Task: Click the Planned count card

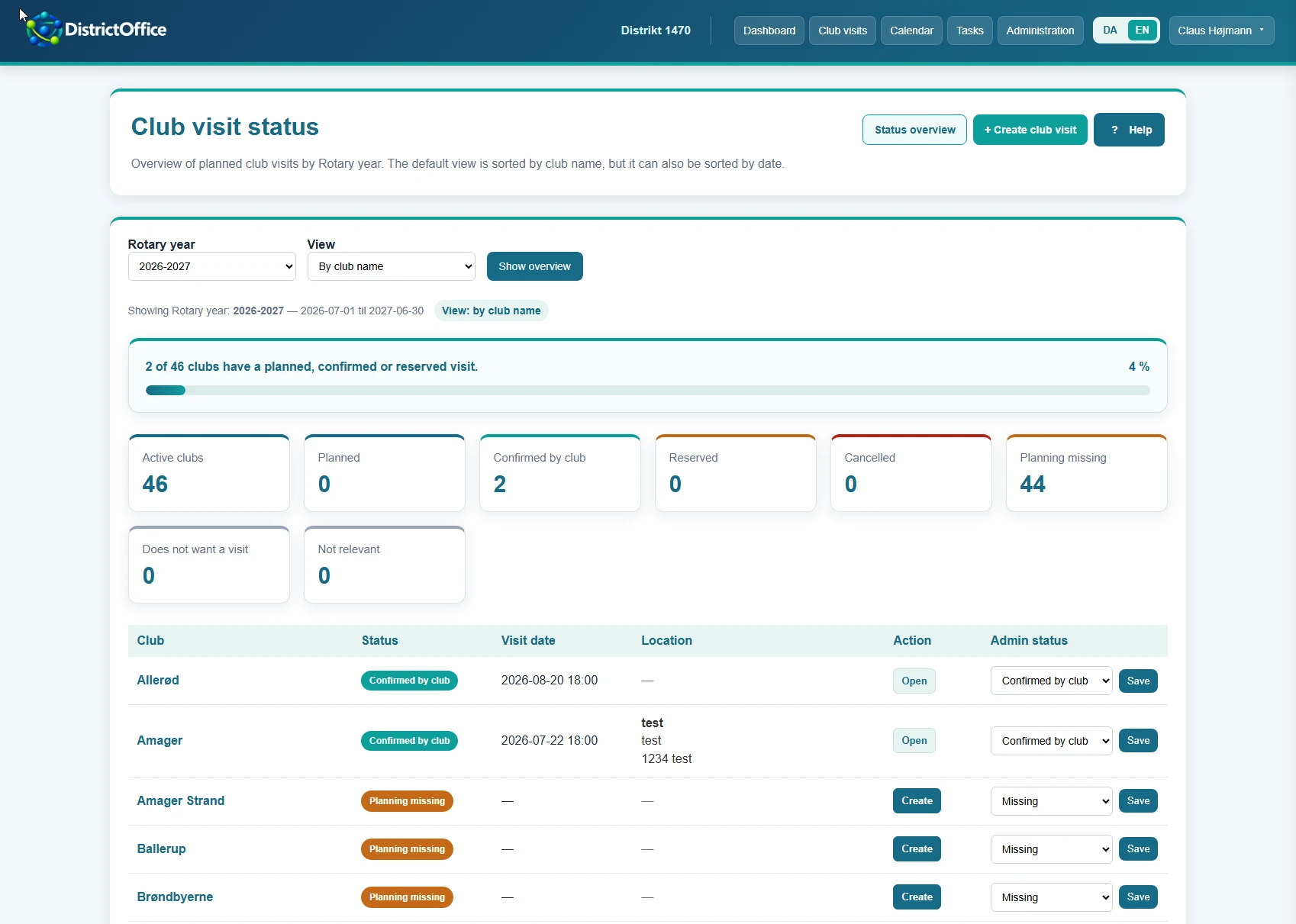Action: (385, 473)
